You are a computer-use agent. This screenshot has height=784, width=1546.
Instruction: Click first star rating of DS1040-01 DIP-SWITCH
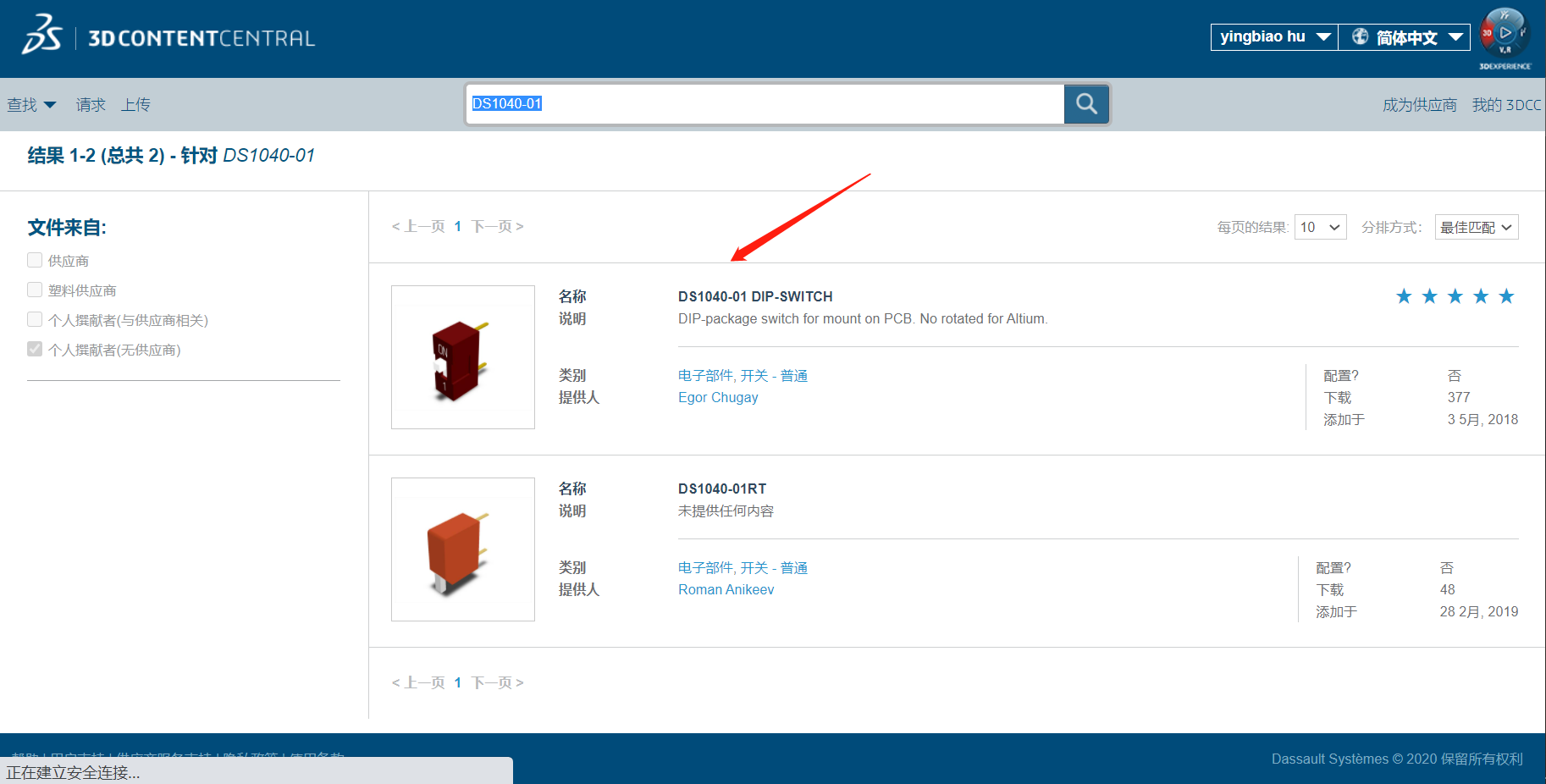click(x=1404, y=296)
